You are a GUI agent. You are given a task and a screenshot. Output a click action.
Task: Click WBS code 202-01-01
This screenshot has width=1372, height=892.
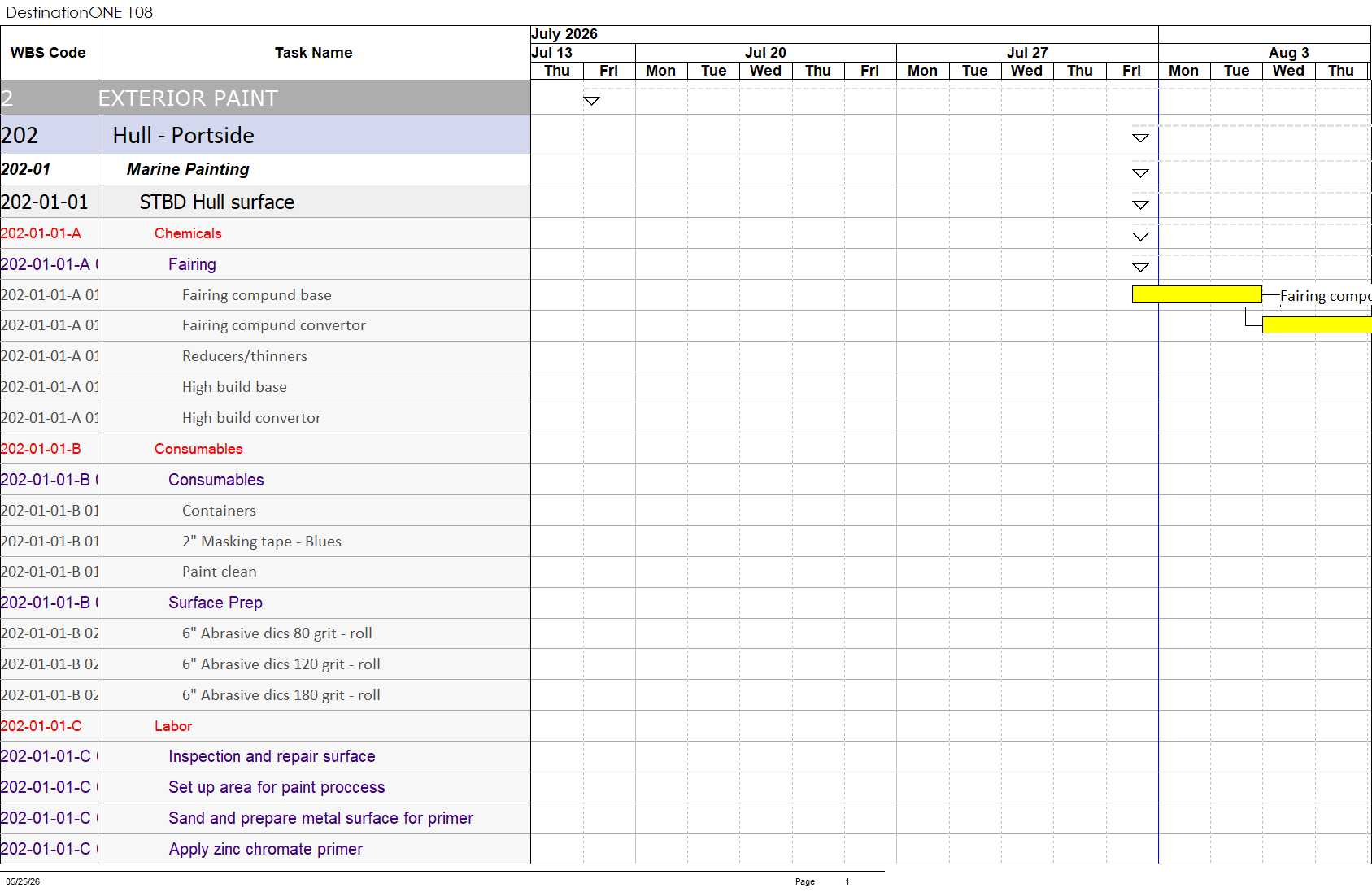45,202
